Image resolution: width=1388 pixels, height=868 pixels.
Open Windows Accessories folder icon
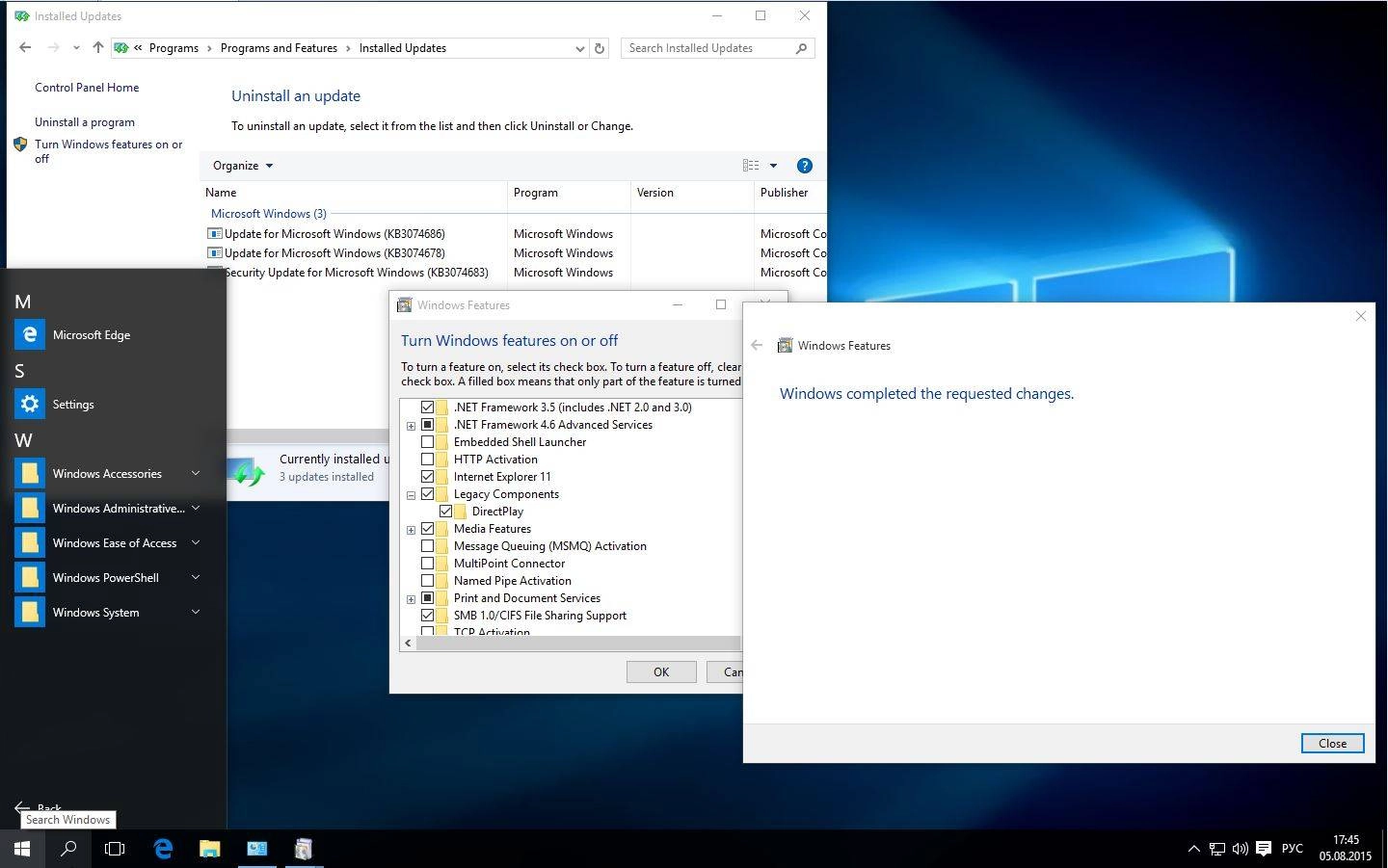click(x=30, y=473)
